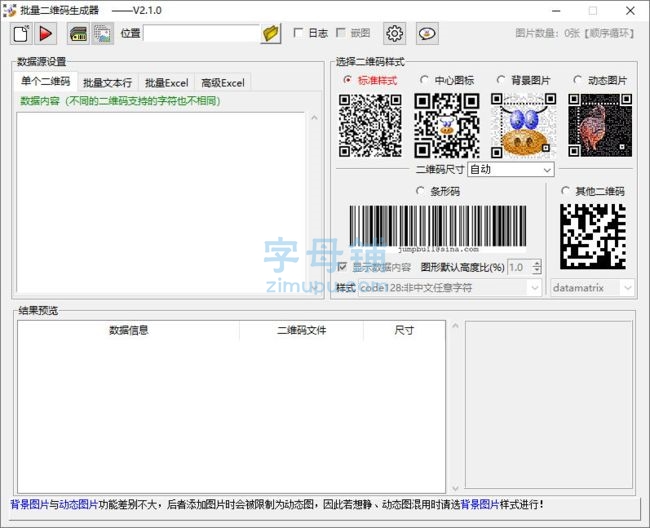Expand the code128 barcode style dropdown
650x528 pixels.
(535, 288)
